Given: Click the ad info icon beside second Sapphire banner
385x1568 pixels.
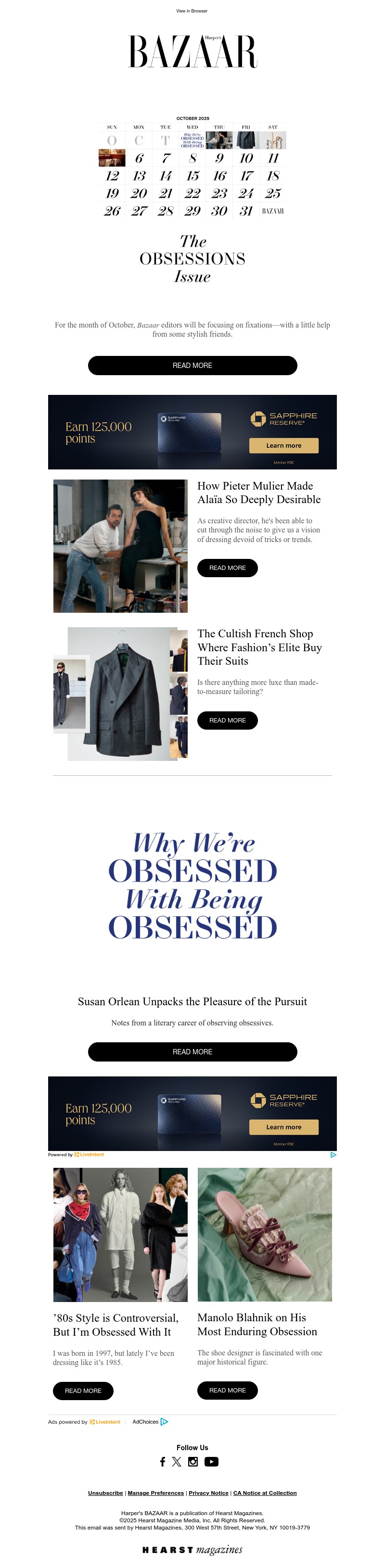Looking at the screenshot, I should 333,1154.
